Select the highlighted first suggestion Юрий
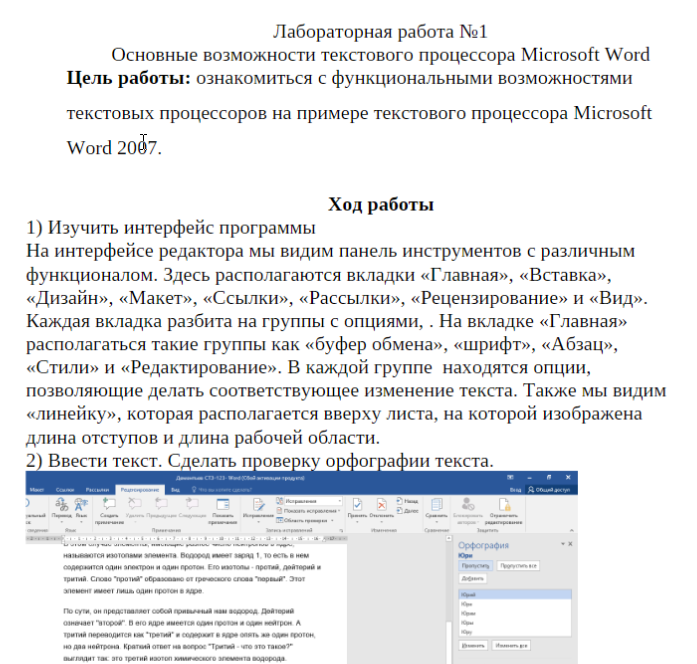The image size is (697, 664). point(515,595)
